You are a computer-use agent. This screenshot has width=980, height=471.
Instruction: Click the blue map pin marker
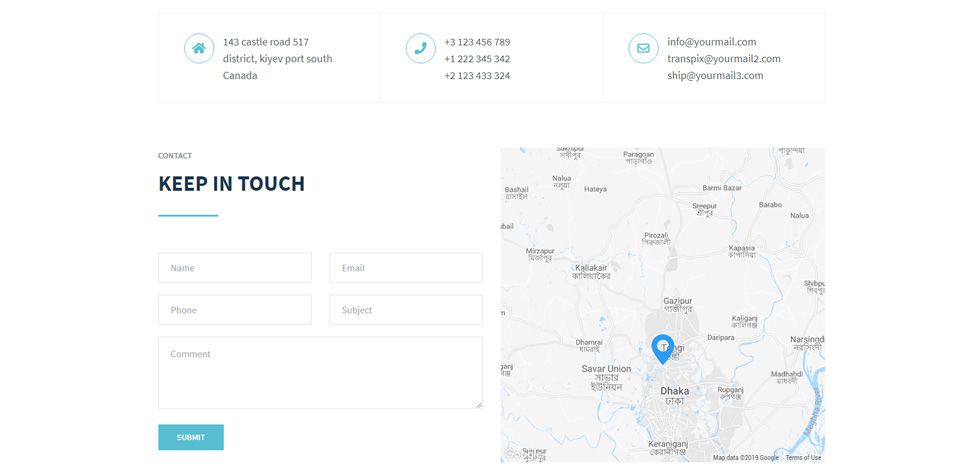point(662,349)
